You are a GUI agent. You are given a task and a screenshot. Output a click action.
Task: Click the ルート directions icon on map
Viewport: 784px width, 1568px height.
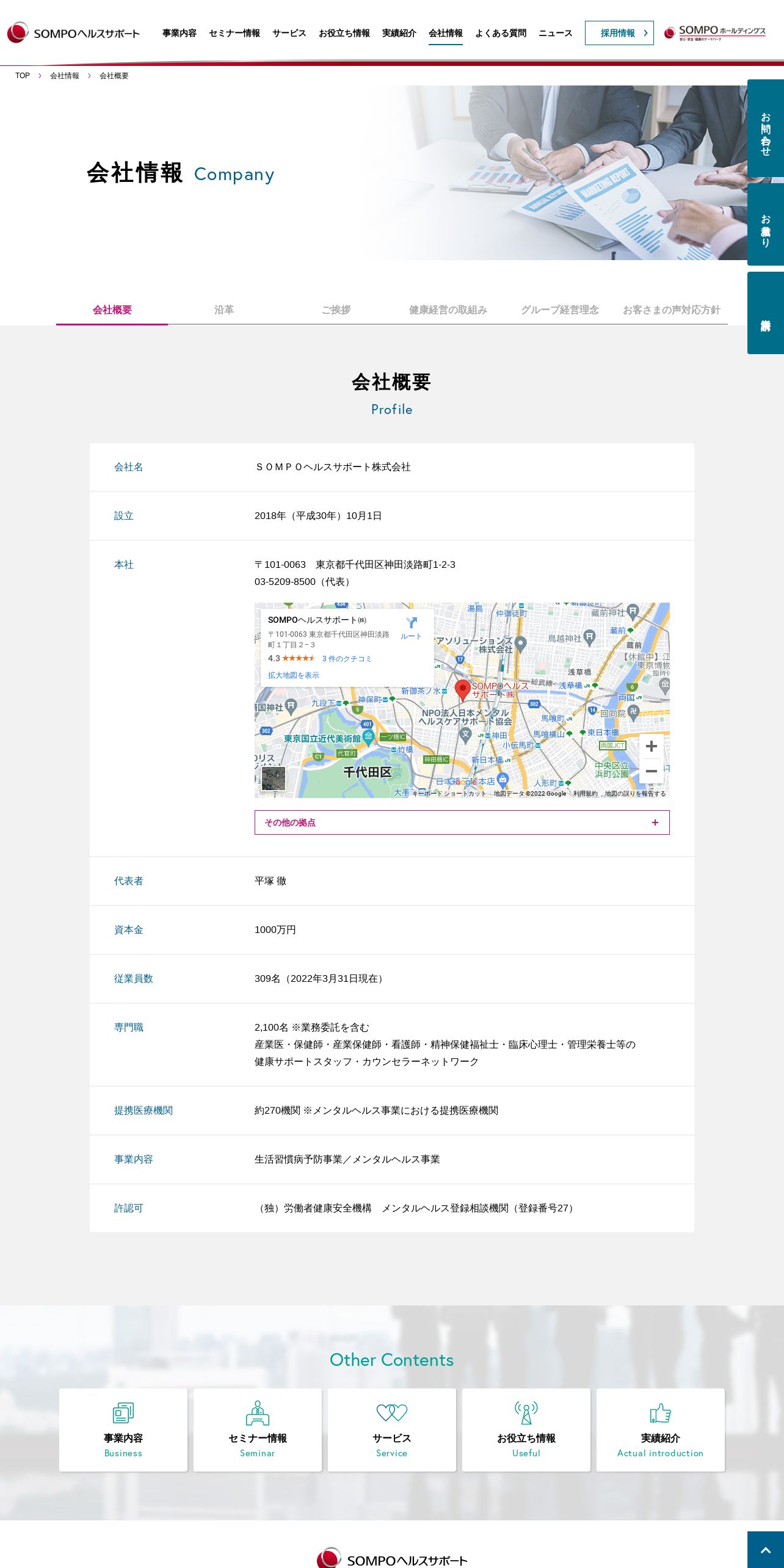pos(412,627)
